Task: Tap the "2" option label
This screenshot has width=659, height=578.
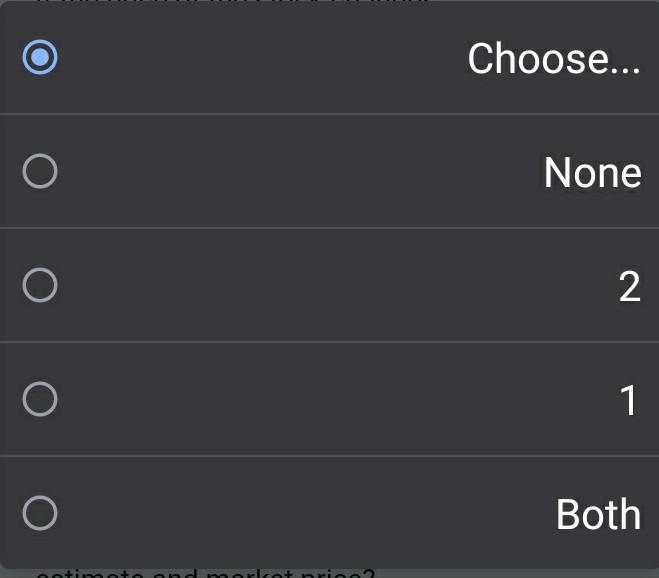Action: [x=629, y=287]
